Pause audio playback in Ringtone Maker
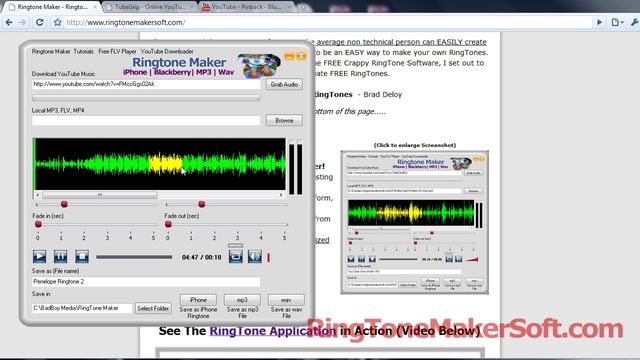640x360 pixels. point(60,257)
